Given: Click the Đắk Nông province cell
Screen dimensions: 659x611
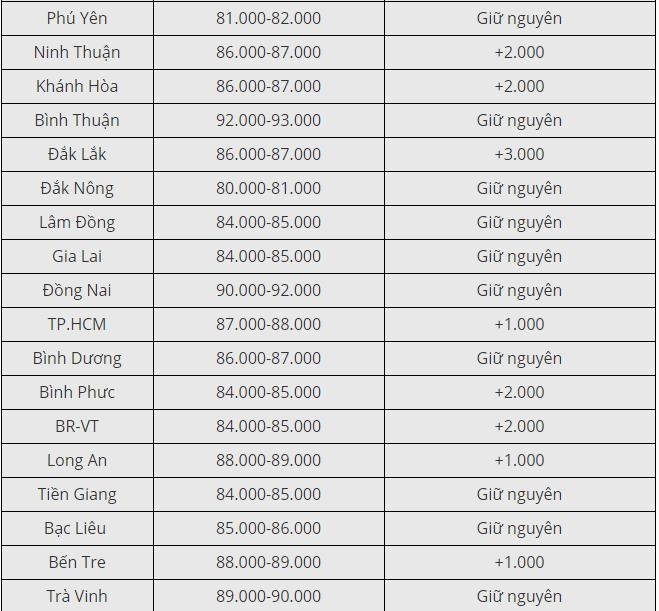Looking at the screenshot, I should coord(77,188).
